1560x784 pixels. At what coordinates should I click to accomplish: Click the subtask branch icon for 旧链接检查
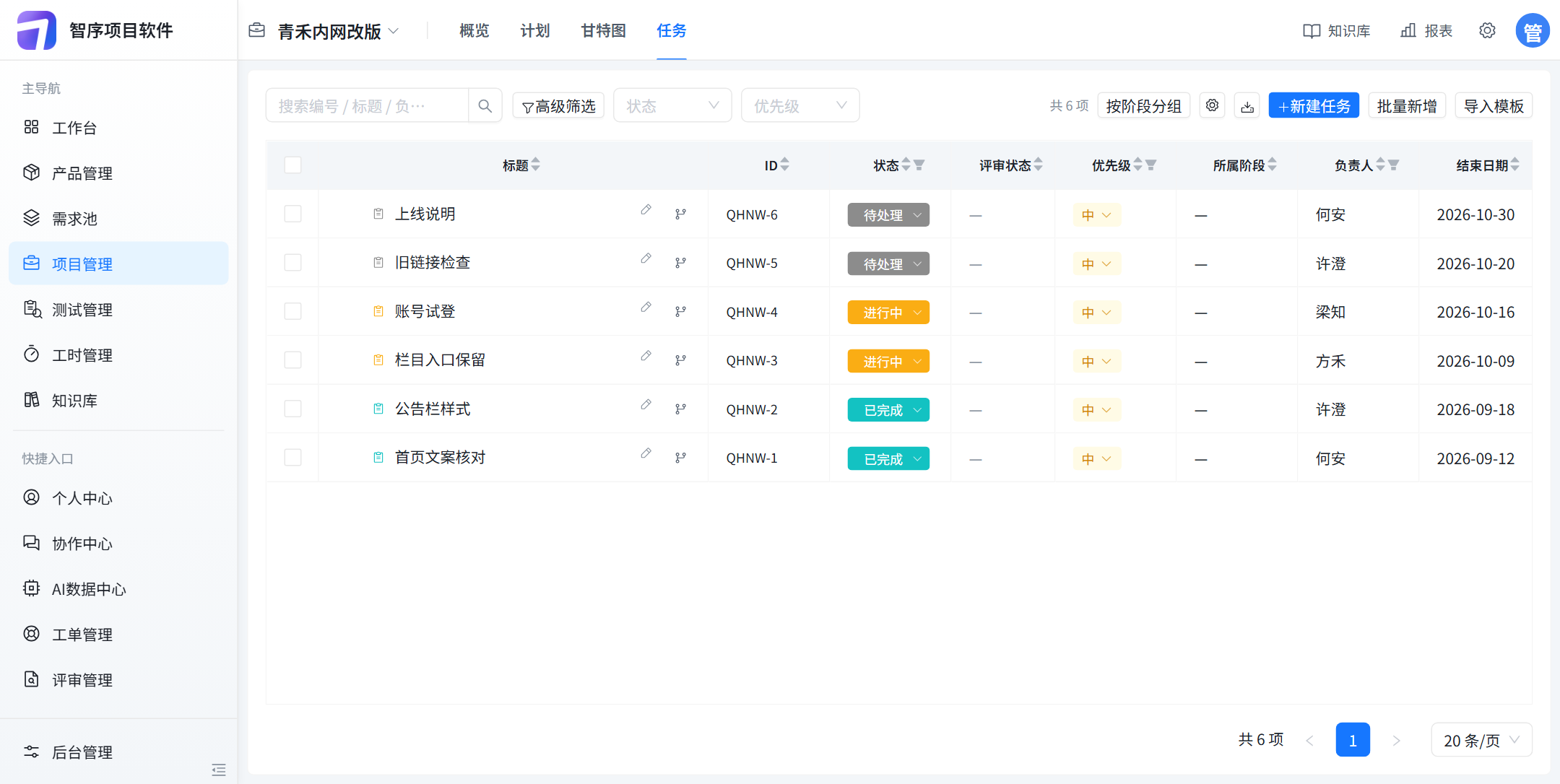coord(680,263)
